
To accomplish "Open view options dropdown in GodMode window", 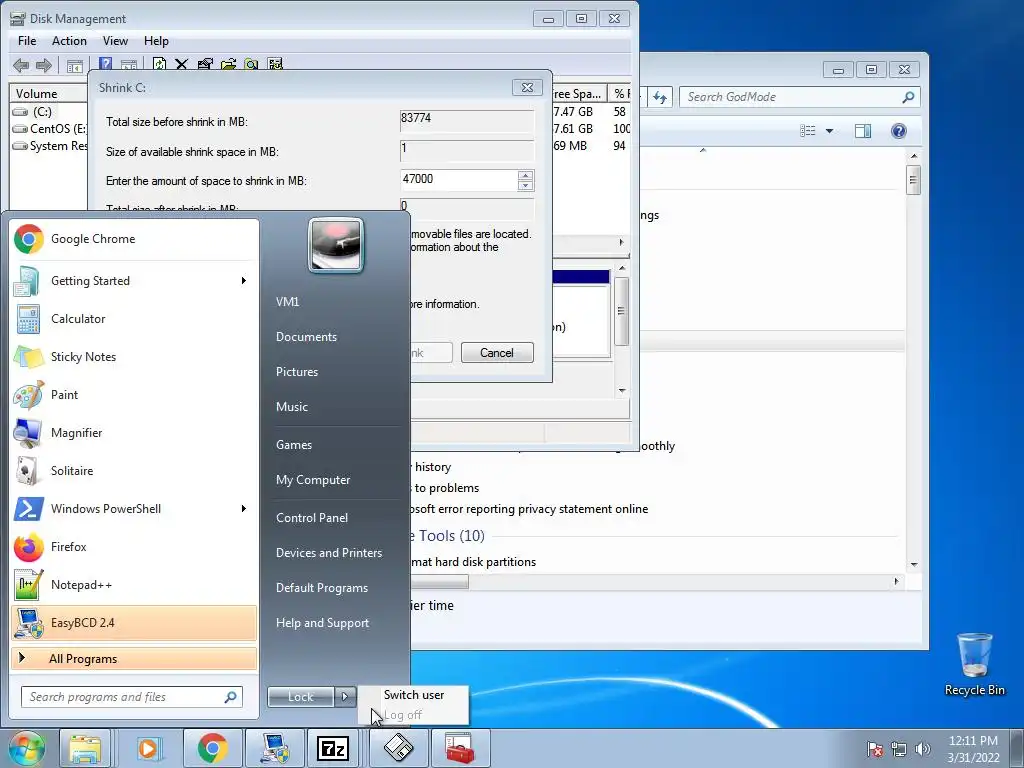I will (x=829, y=131).
